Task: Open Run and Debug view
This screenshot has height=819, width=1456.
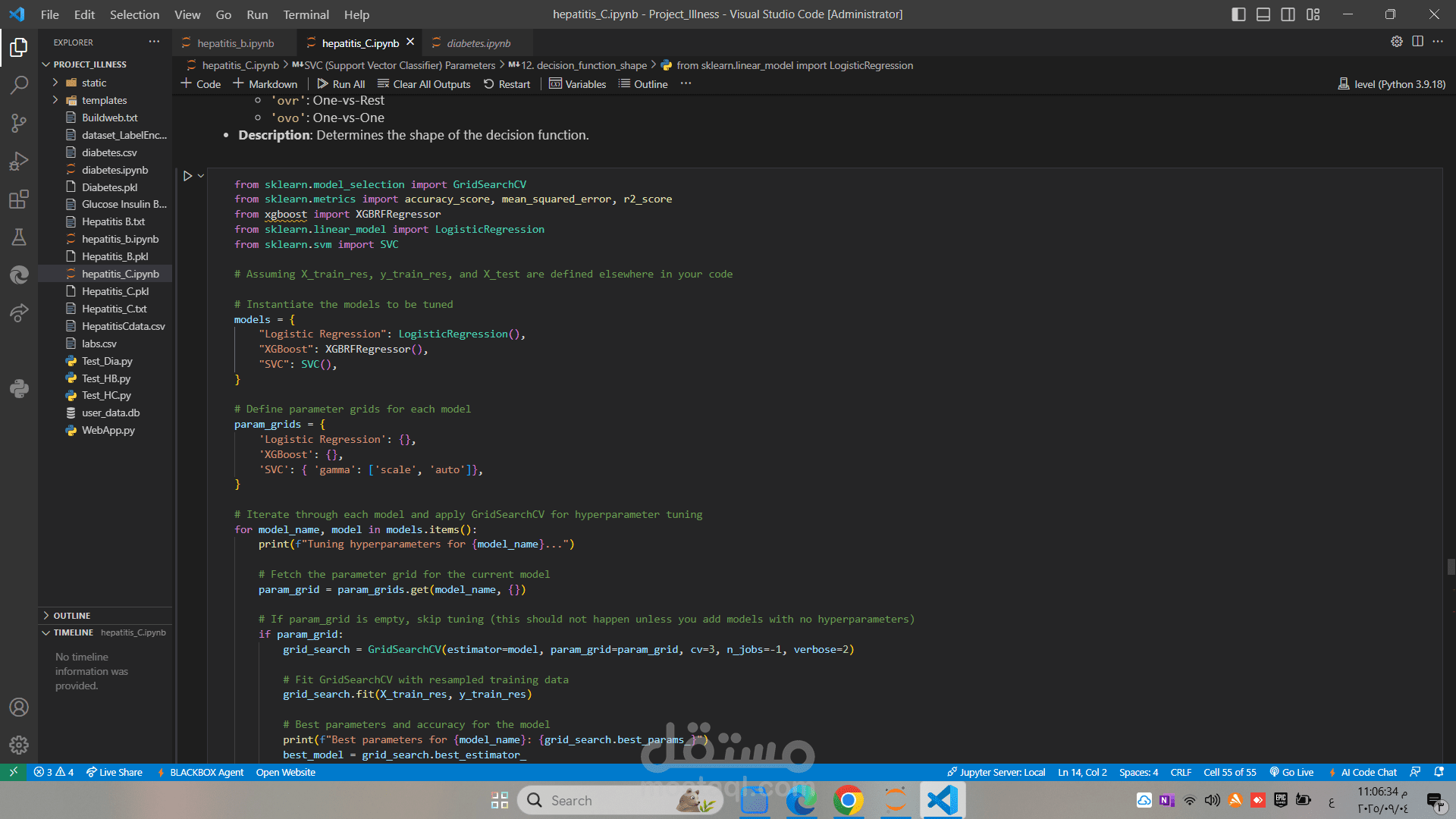Action: pos(19,161)
